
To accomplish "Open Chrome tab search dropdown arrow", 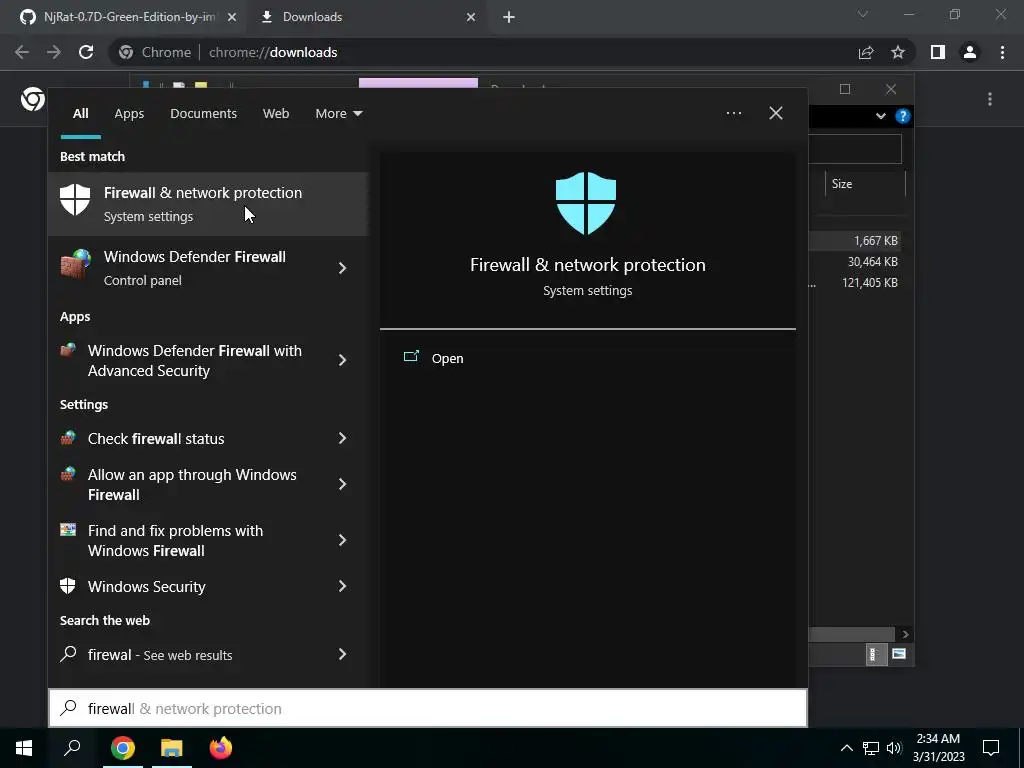I will tap(863, 14).
